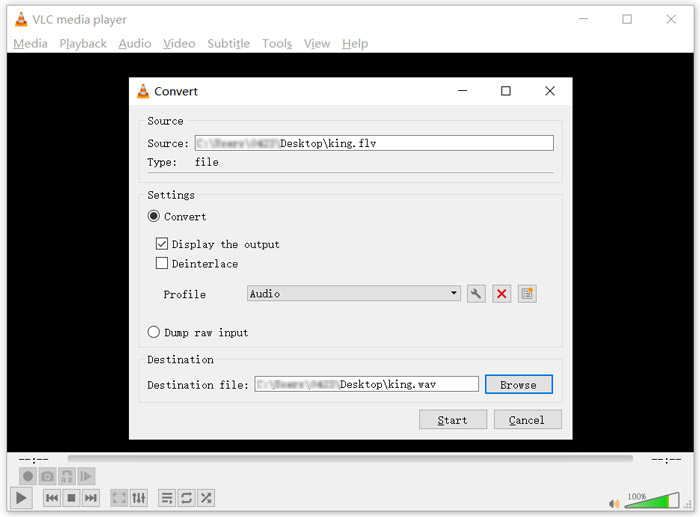Image resolution: width=700 pixels, height=517 pixels.
Task: Show extended settings equalizer icon
Action: [139, 498]
